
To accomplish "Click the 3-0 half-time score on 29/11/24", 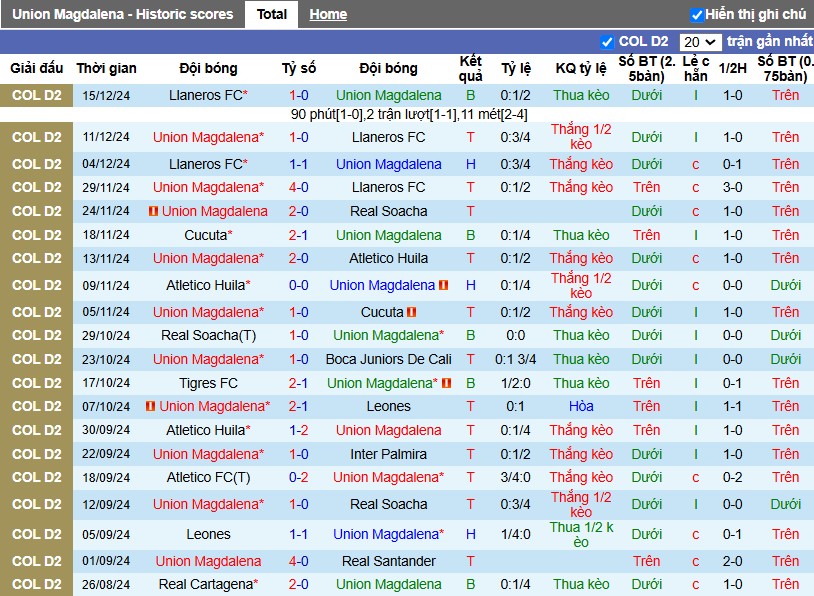I will tap(732, 187).
